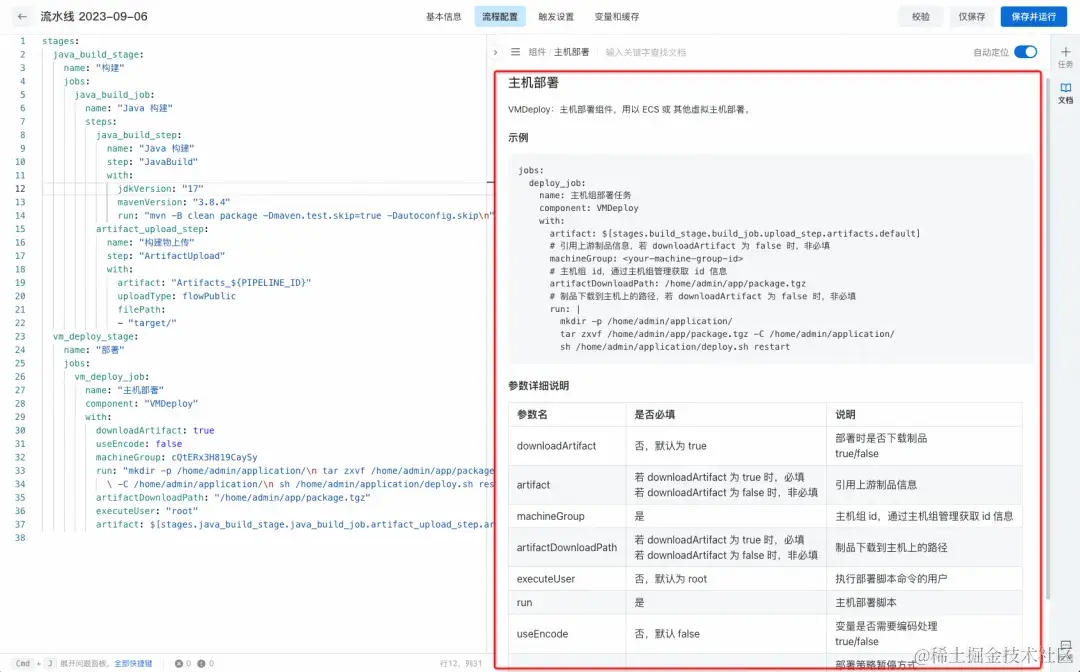Click the executeUser: "root" line

[x=147, y=511]
